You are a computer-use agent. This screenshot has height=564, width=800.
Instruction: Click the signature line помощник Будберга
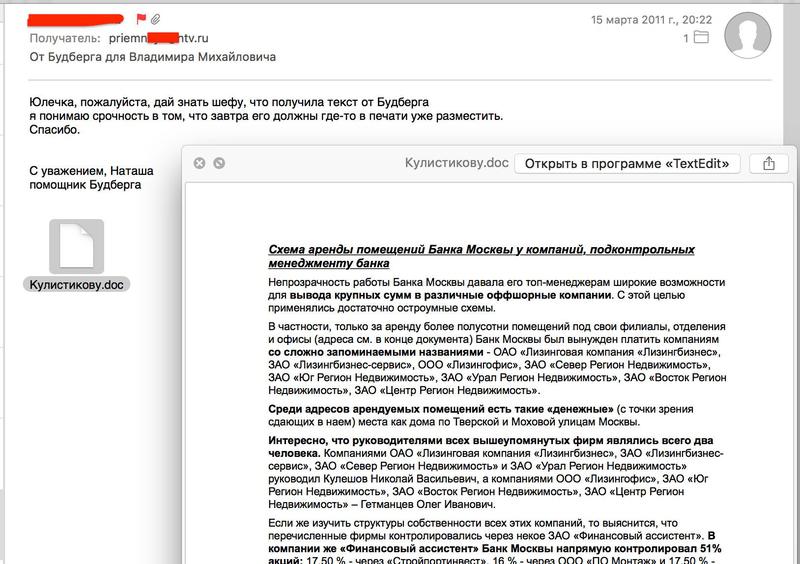pyautogui.click(x=85, y=185)
